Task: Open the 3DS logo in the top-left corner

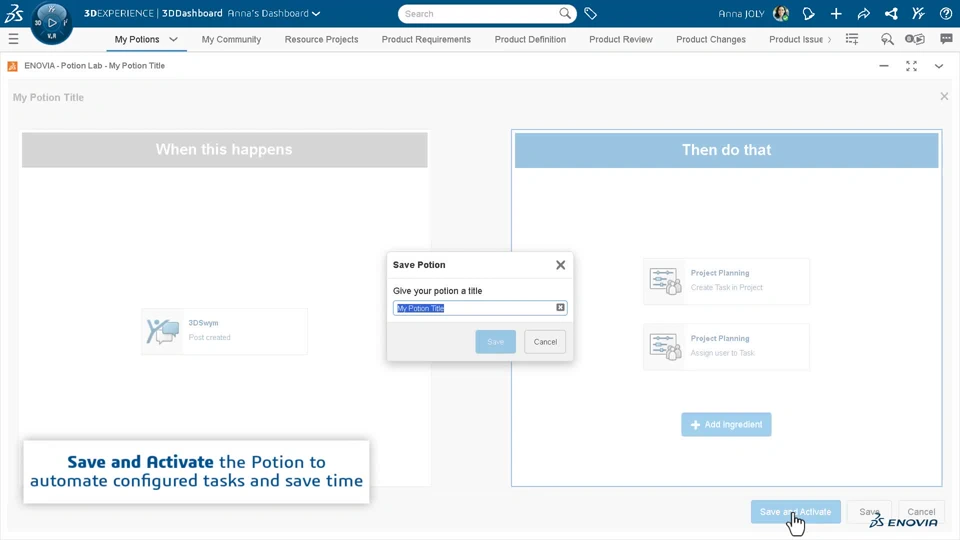Action: (x=13, y=13)
